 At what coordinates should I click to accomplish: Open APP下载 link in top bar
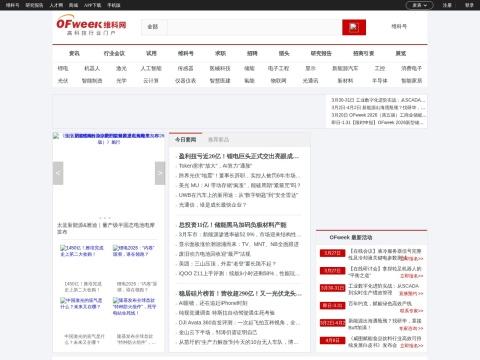[x=92, y=5]
